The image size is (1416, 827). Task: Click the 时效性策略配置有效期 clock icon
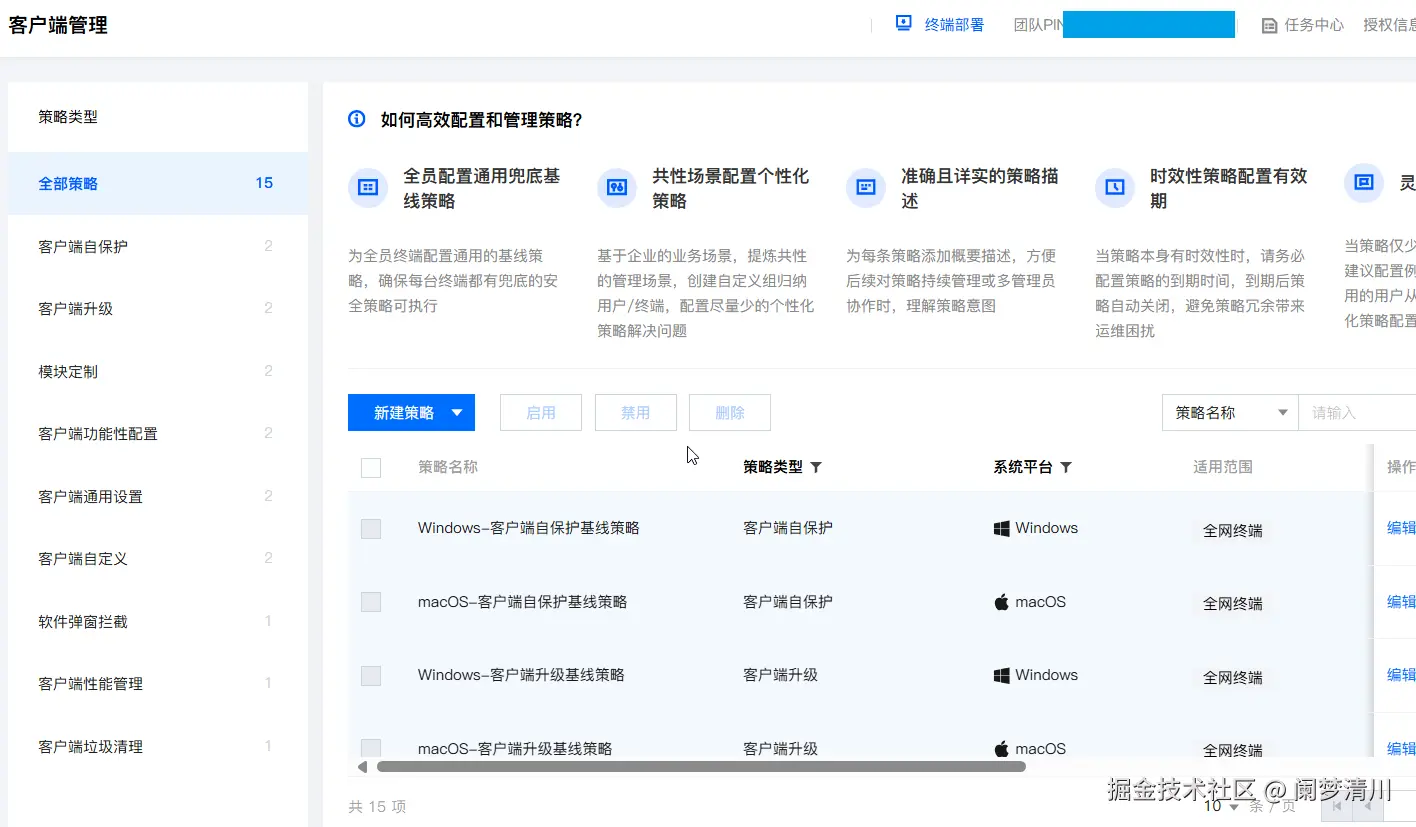tap(1114, 187)
